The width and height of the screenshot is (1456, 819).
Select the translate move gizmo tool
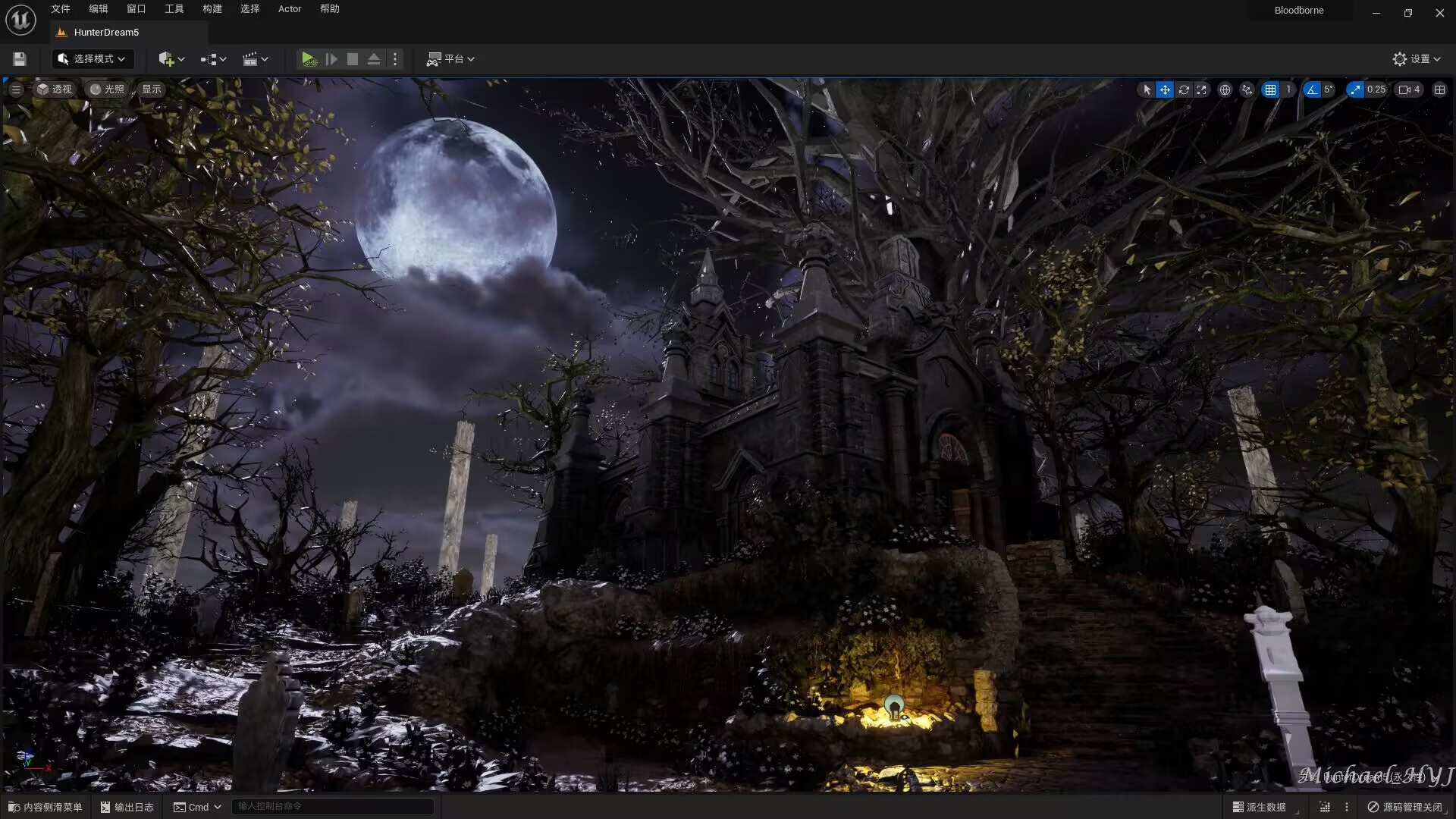[x=1165, y=89]
